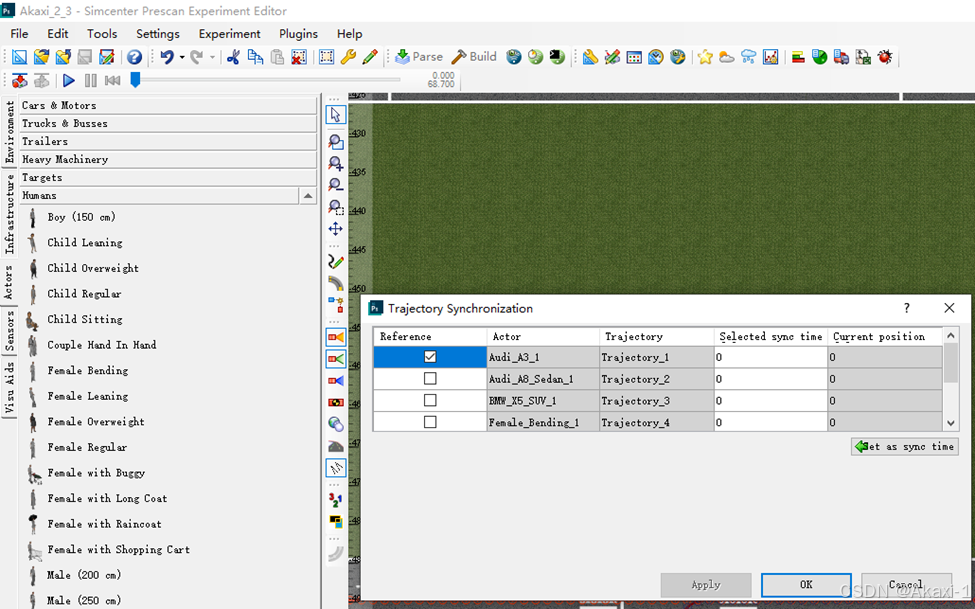Image resolution: width=975 pixels, height=609 pixels.
Task: Click the red ladybug debug icon
Action: (x=885, y=57)
